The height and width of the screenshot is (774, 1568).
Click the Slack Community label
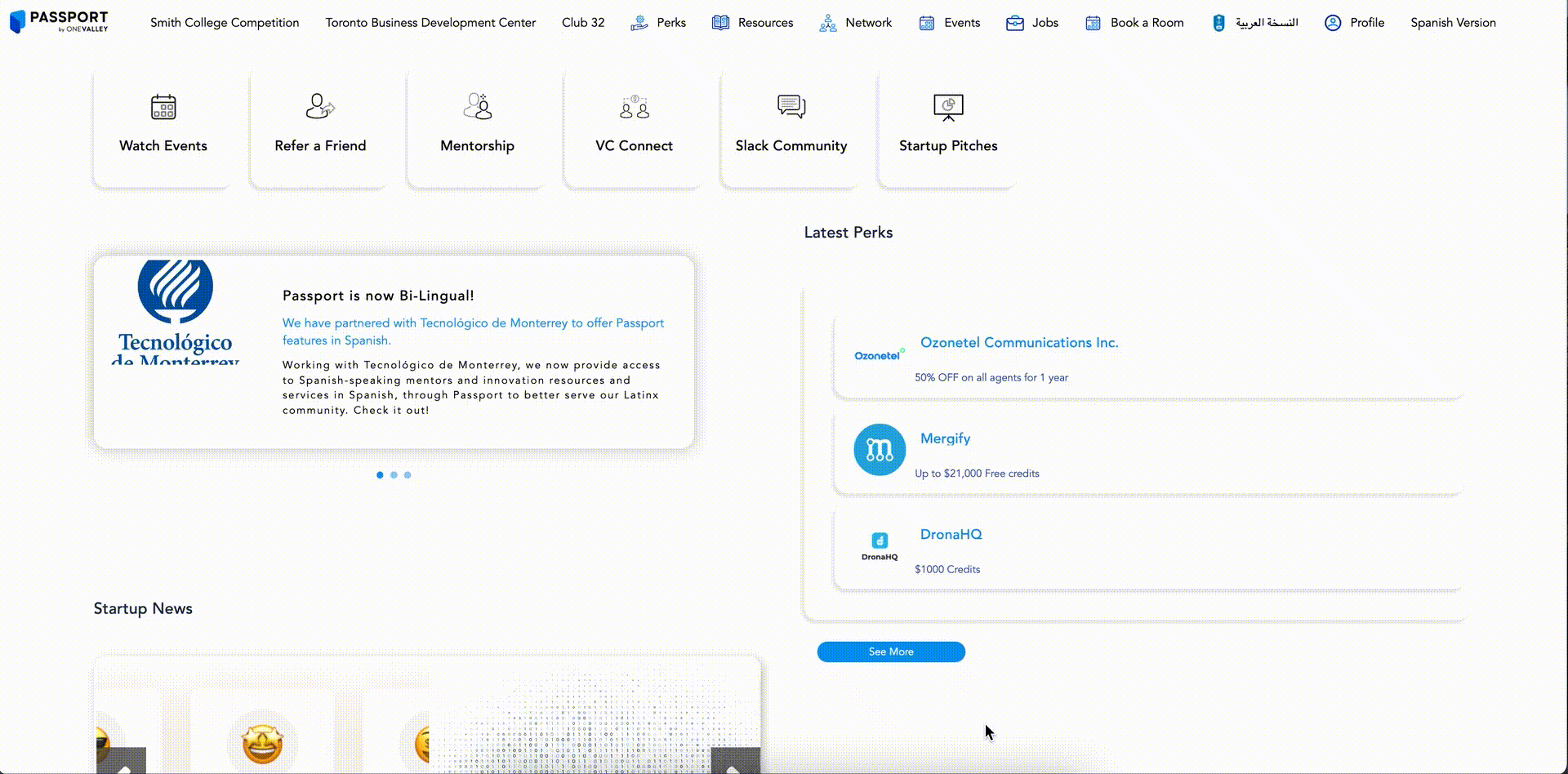[791, 146]
